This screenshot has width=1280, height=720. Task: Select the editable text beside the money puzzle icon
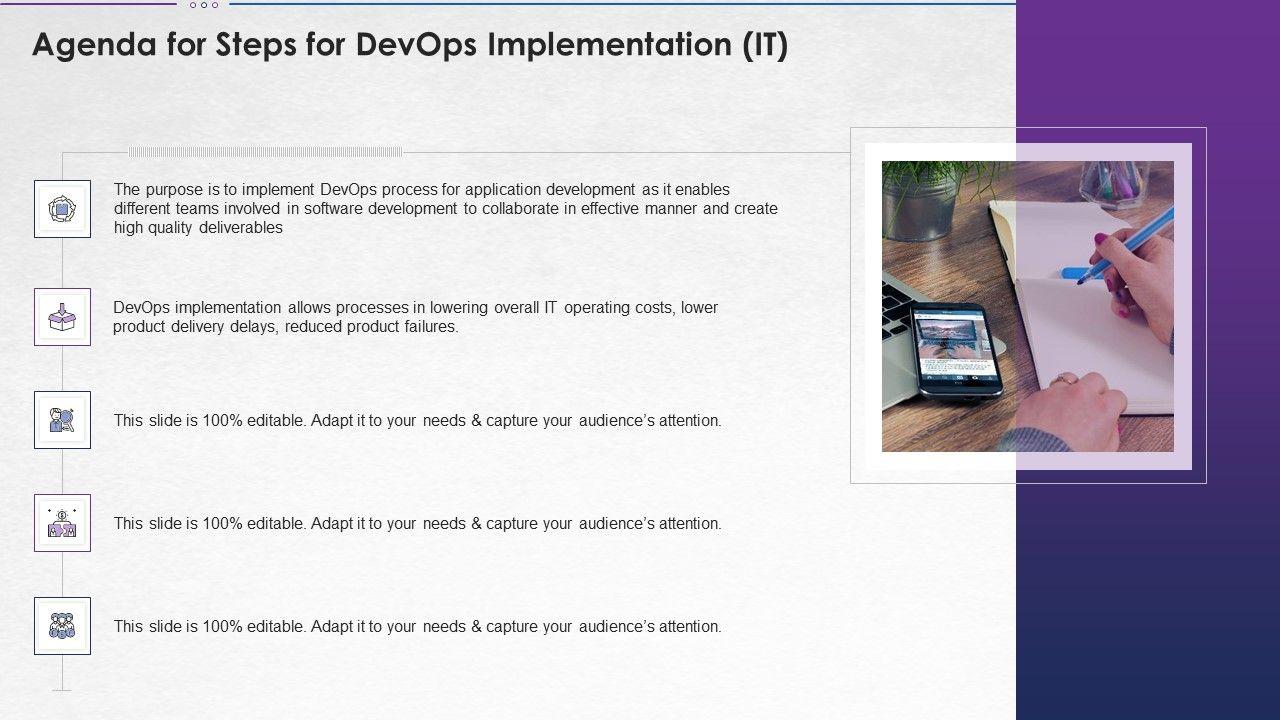pyautogui.click(x=417, y=524)
